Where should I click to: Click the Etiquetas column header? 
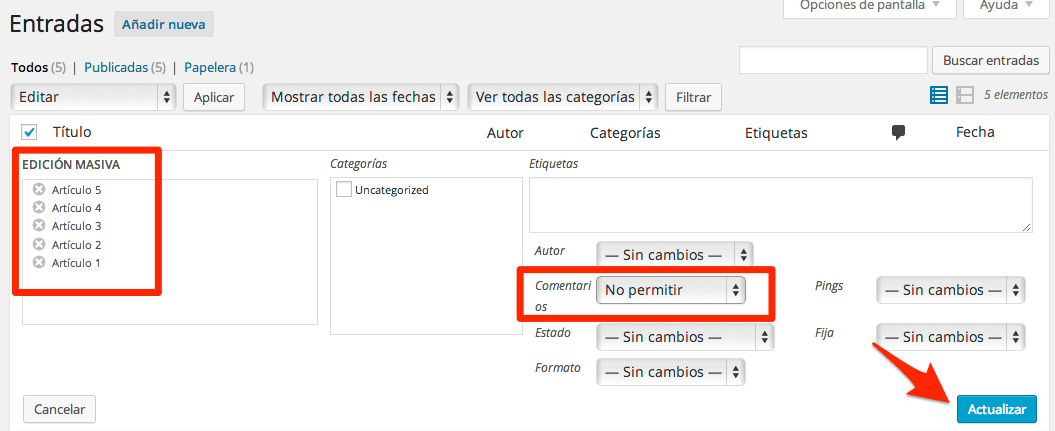(x=776, y=133)
